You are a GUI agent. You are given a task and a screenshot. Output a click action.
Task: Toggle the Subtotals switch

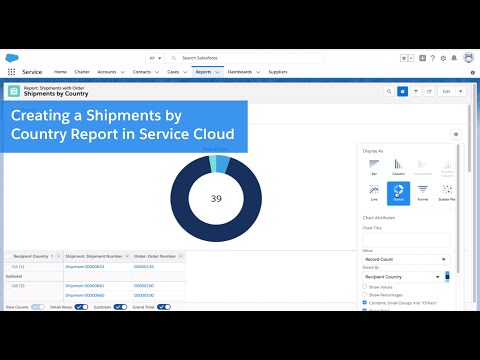pos(120,307)
